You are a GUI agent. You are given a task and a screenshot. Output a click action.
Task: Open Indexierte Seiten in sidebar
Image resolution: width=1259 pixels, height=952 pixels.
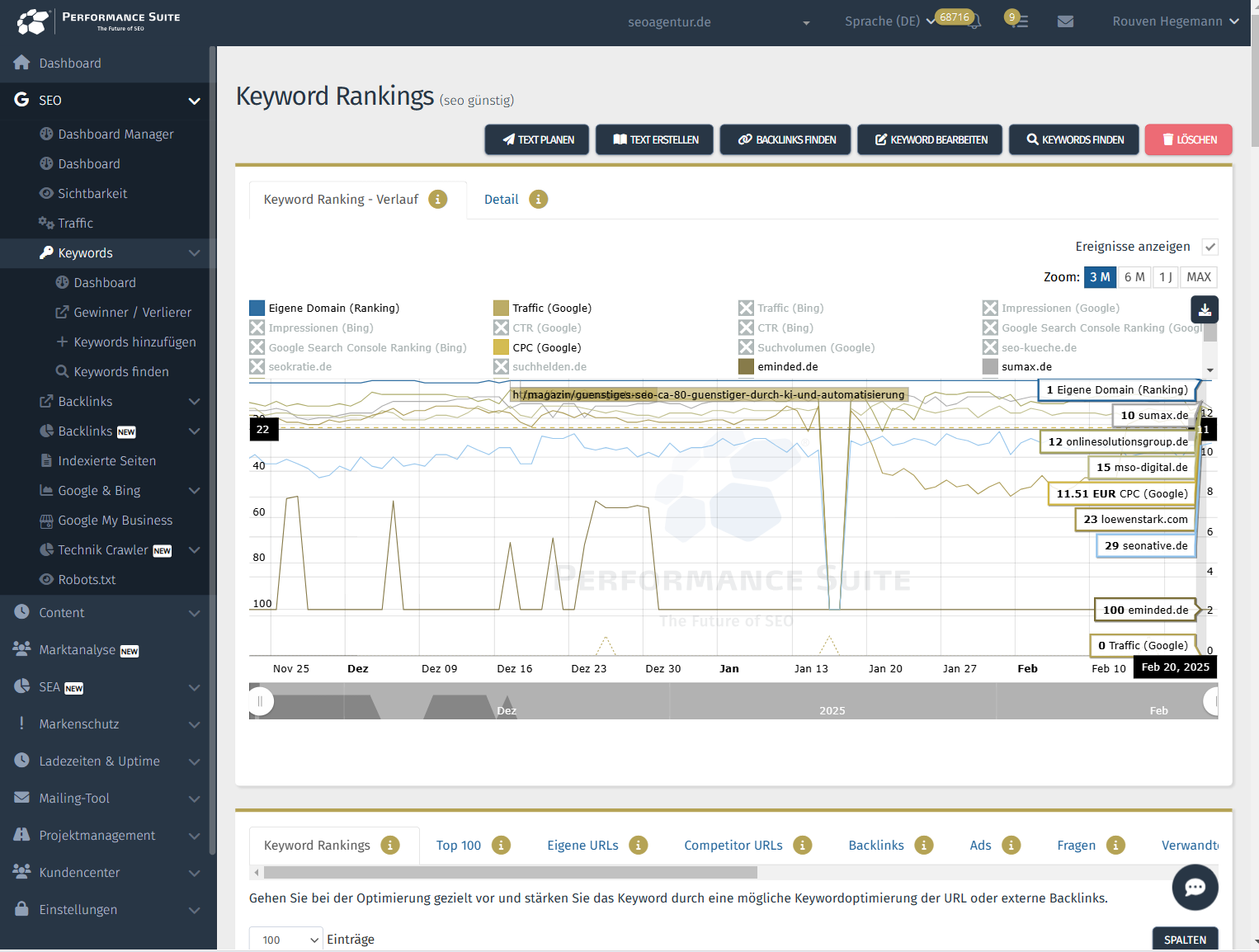105,461
